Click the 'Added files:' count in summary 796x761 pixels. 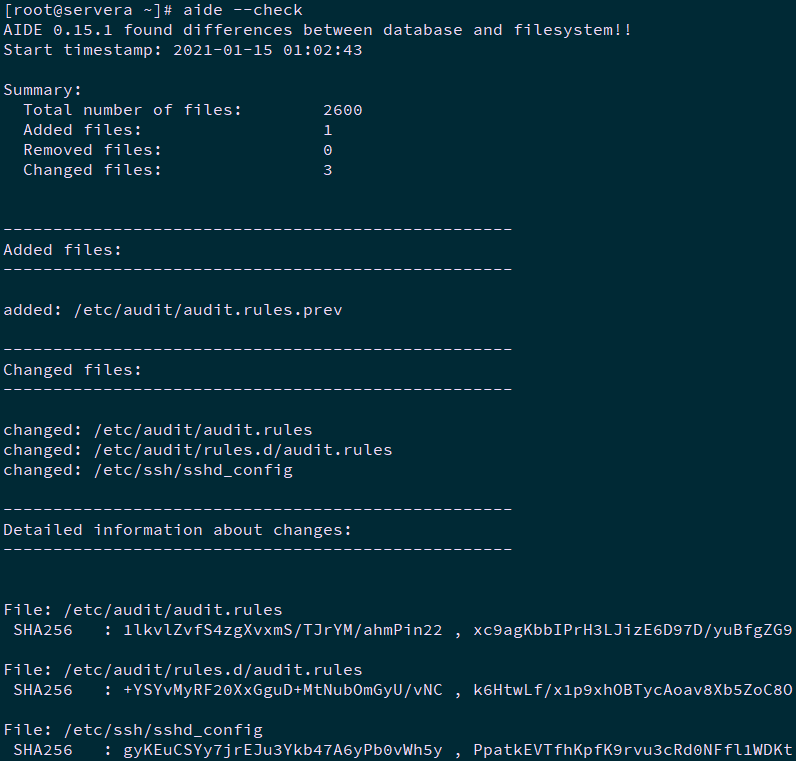coord(327,130)
